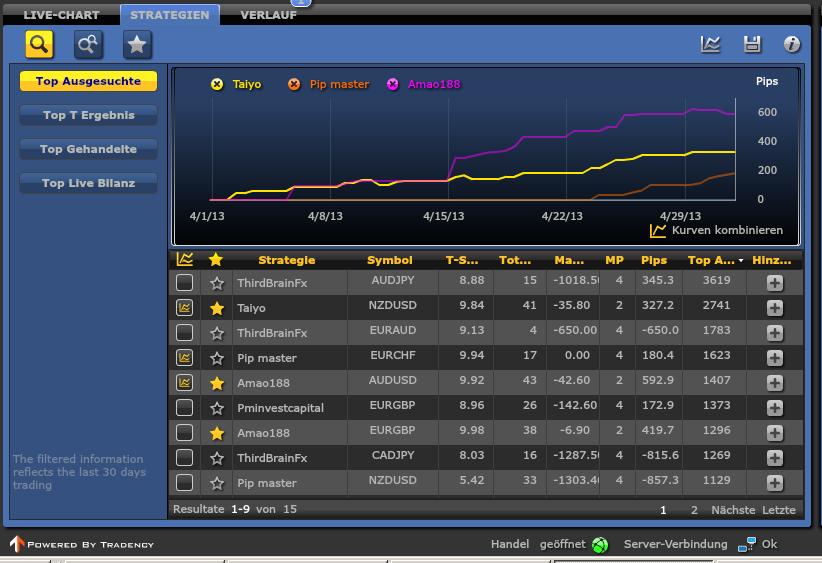
Task: Select the Top T Ergebnis filter
Action: (x=88, y=115)
